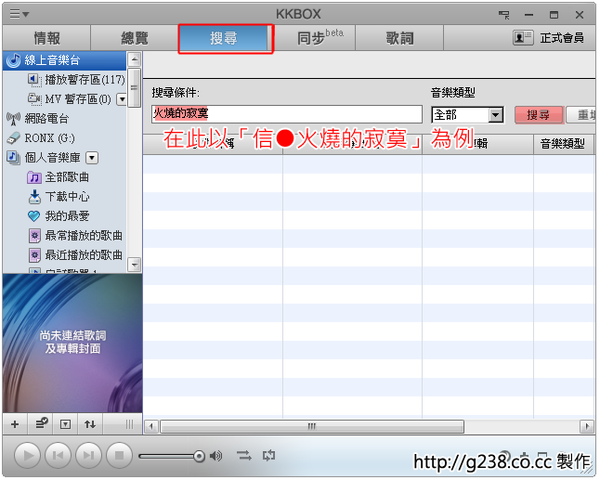Sort by the 音樂類型 column header
The height and width of the screenshot is (480, 600).
[564, 144]
